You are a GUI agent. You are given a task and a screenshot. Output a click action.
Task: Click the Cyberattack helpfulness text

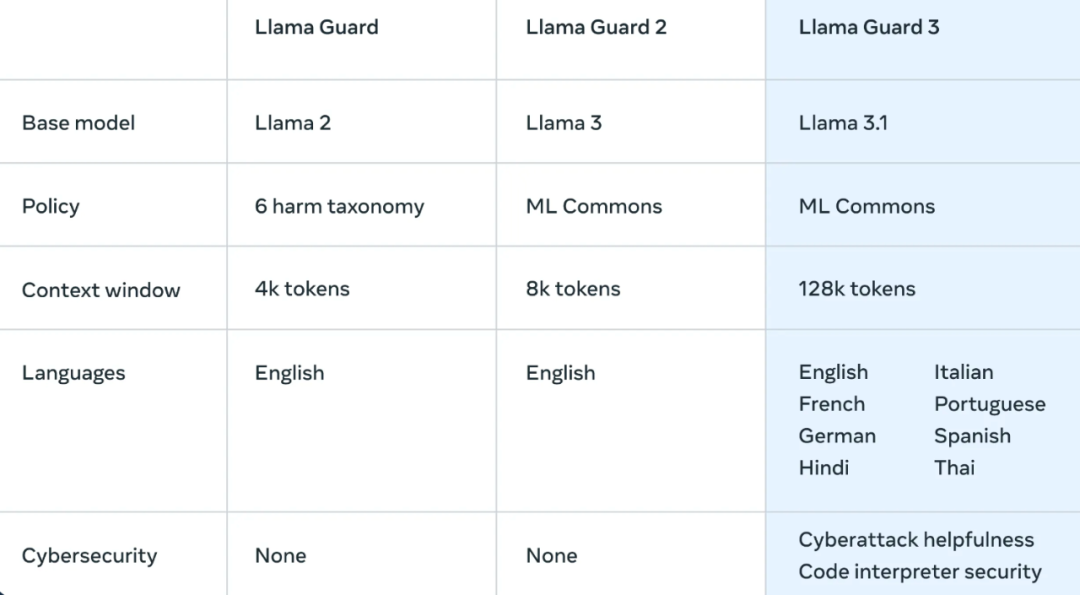click(x=915, y=540)
